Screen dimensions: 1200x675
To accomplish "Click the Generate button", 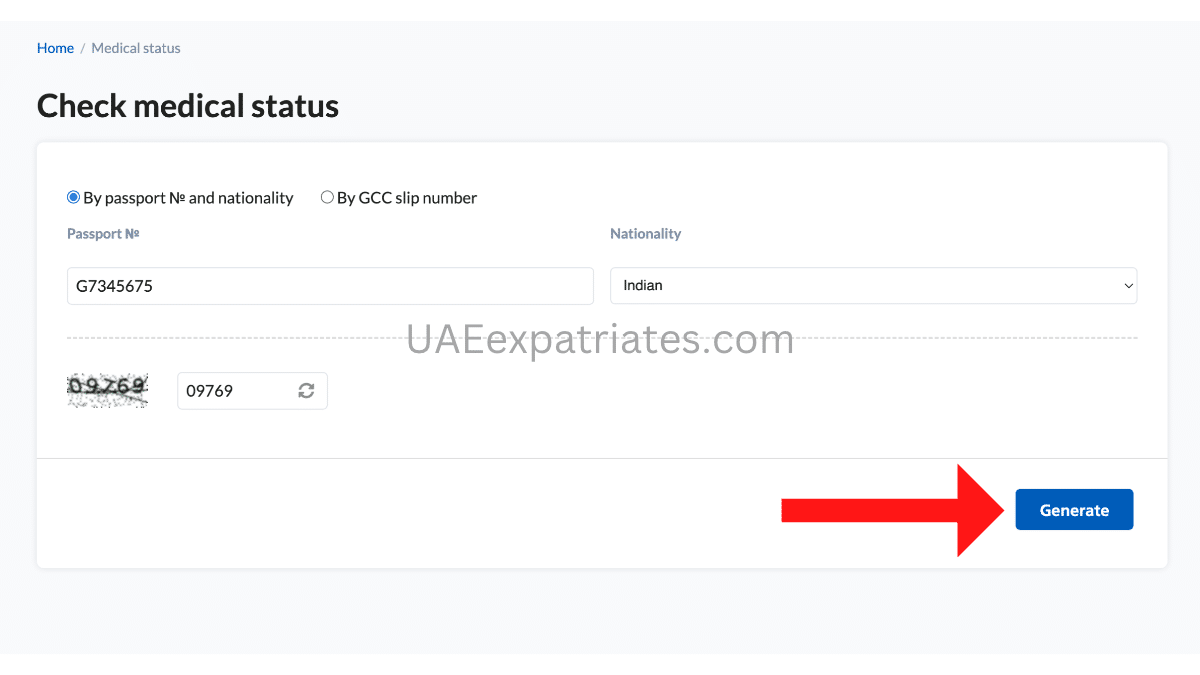I will pos(1074,509).
